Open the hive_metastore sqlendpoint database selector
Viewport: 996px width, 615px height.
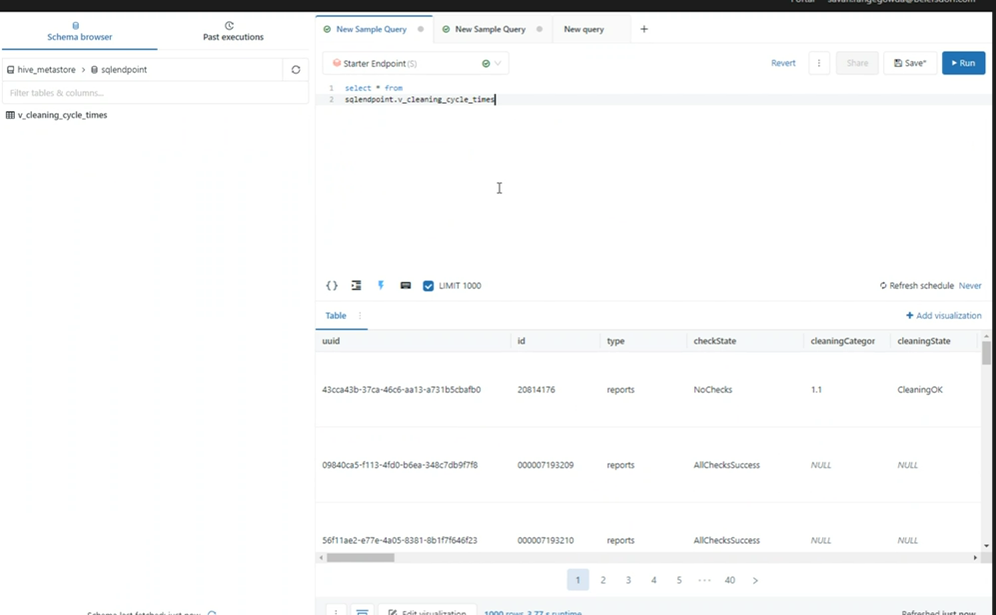142,70
